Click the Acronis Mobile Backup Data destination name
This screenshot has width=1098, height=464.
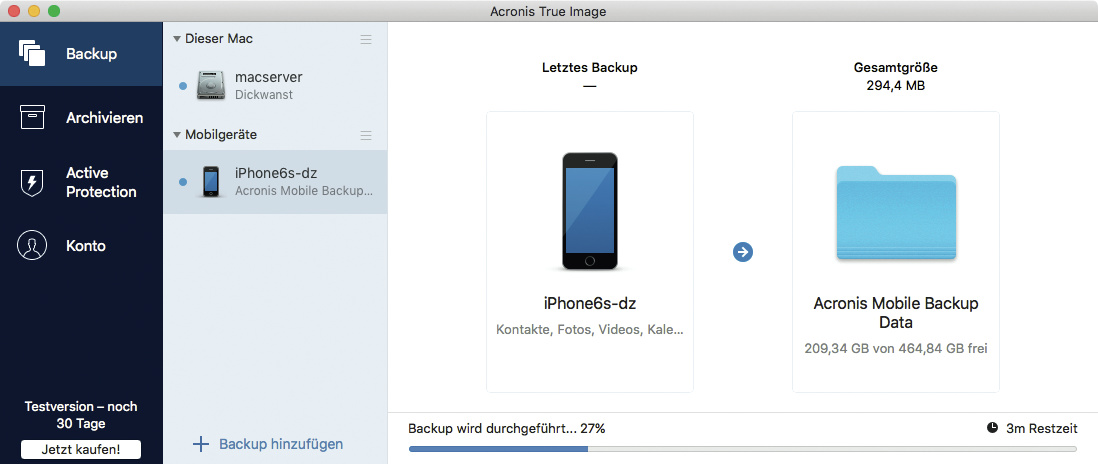pos(896,313)
